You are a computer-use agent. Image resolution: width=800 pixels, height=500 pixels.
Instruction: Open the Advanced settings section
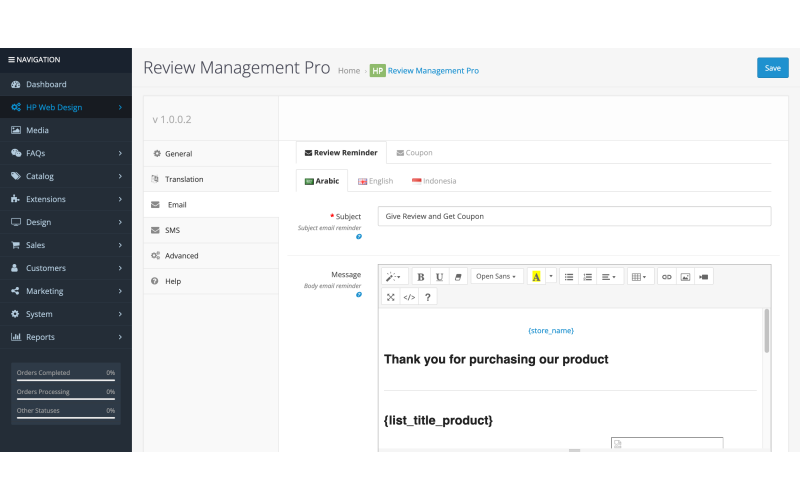coord(211,256)
